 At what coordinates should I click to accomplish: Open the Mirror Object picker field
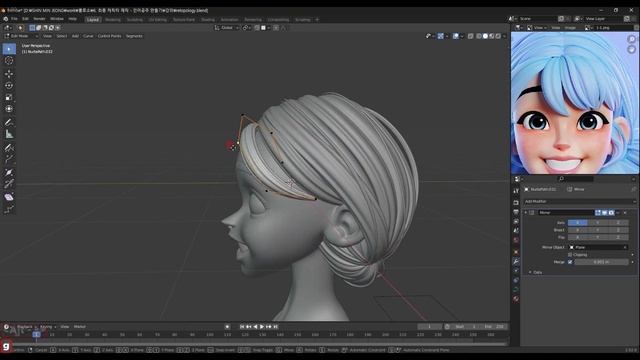pos(598,247)
